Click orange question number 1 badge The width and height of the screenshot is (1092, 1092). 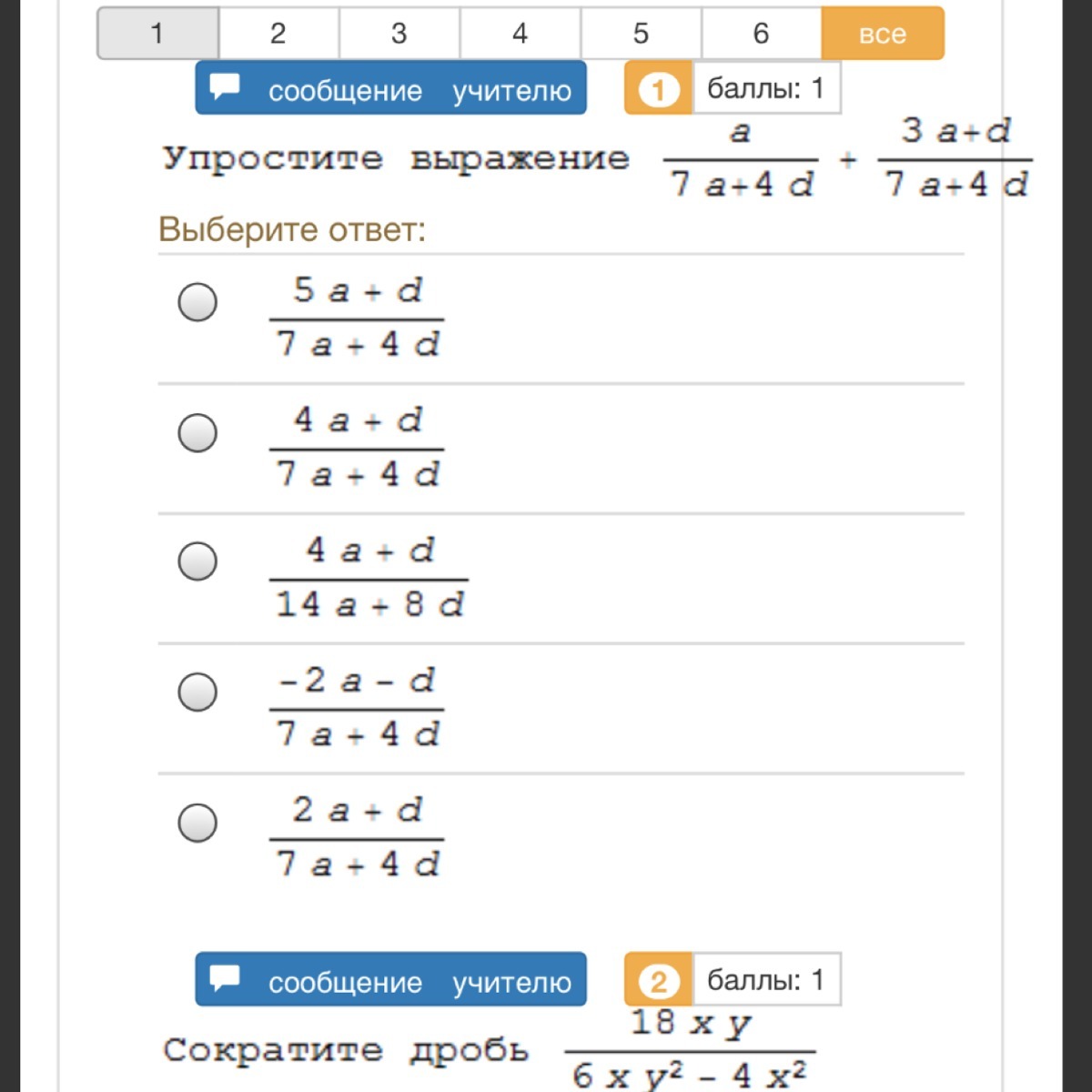pyautogui.click(x=658, y=89)
